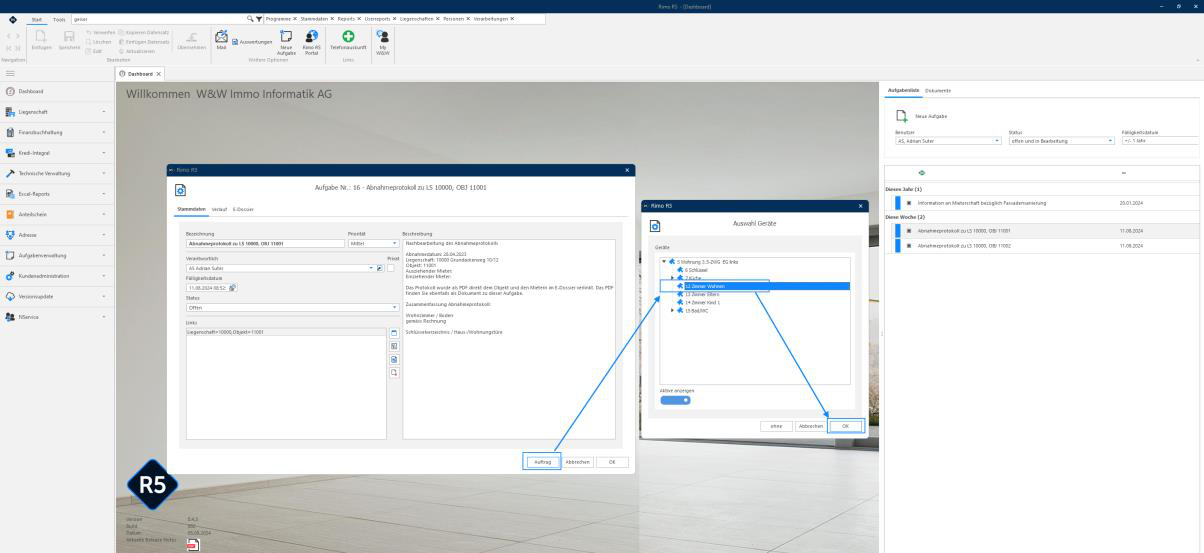Click the Neue Aufgabe icon in Aufgabenliste panel

point(901,116)
